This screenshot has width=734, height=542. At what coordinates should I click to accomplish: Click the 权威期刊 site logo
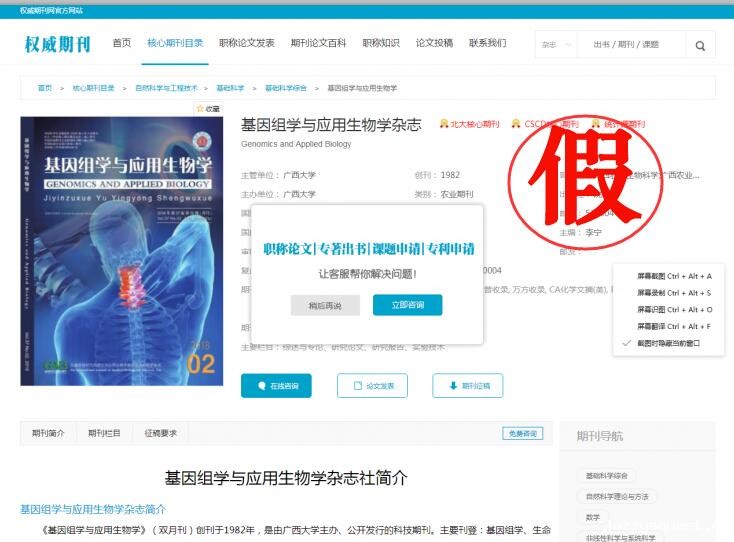point(57,44)
